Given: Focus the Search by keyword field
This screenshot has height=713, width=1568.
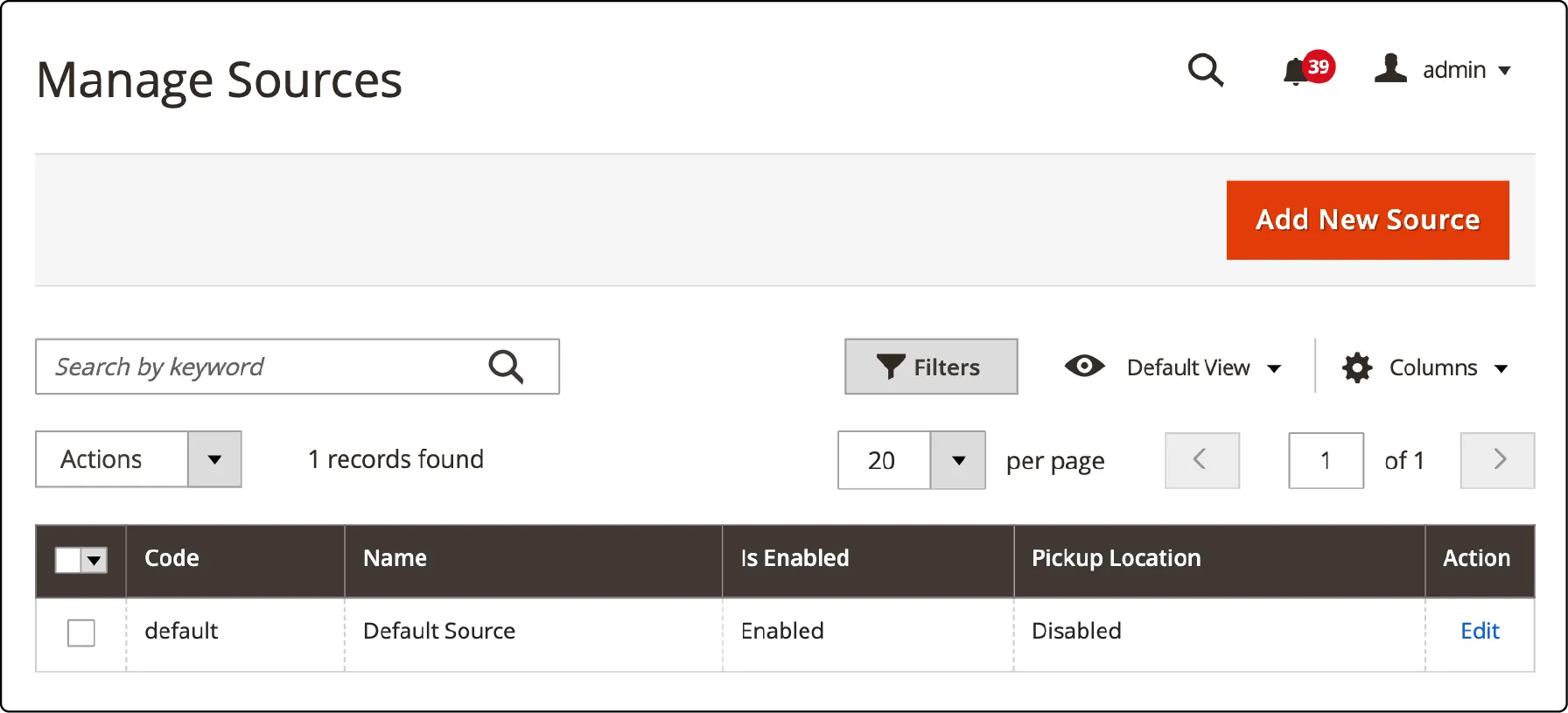Looking at the screenshot, I should click(x=262, y=367).
